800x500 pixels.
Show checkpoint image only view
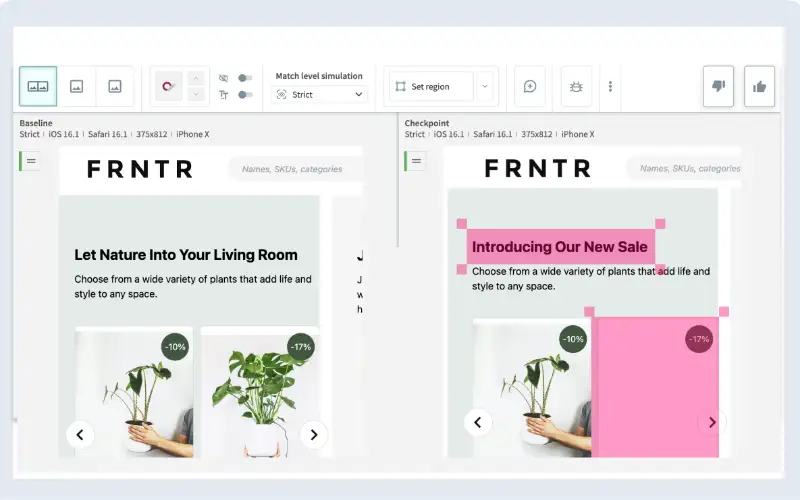(x=115, y=86)
